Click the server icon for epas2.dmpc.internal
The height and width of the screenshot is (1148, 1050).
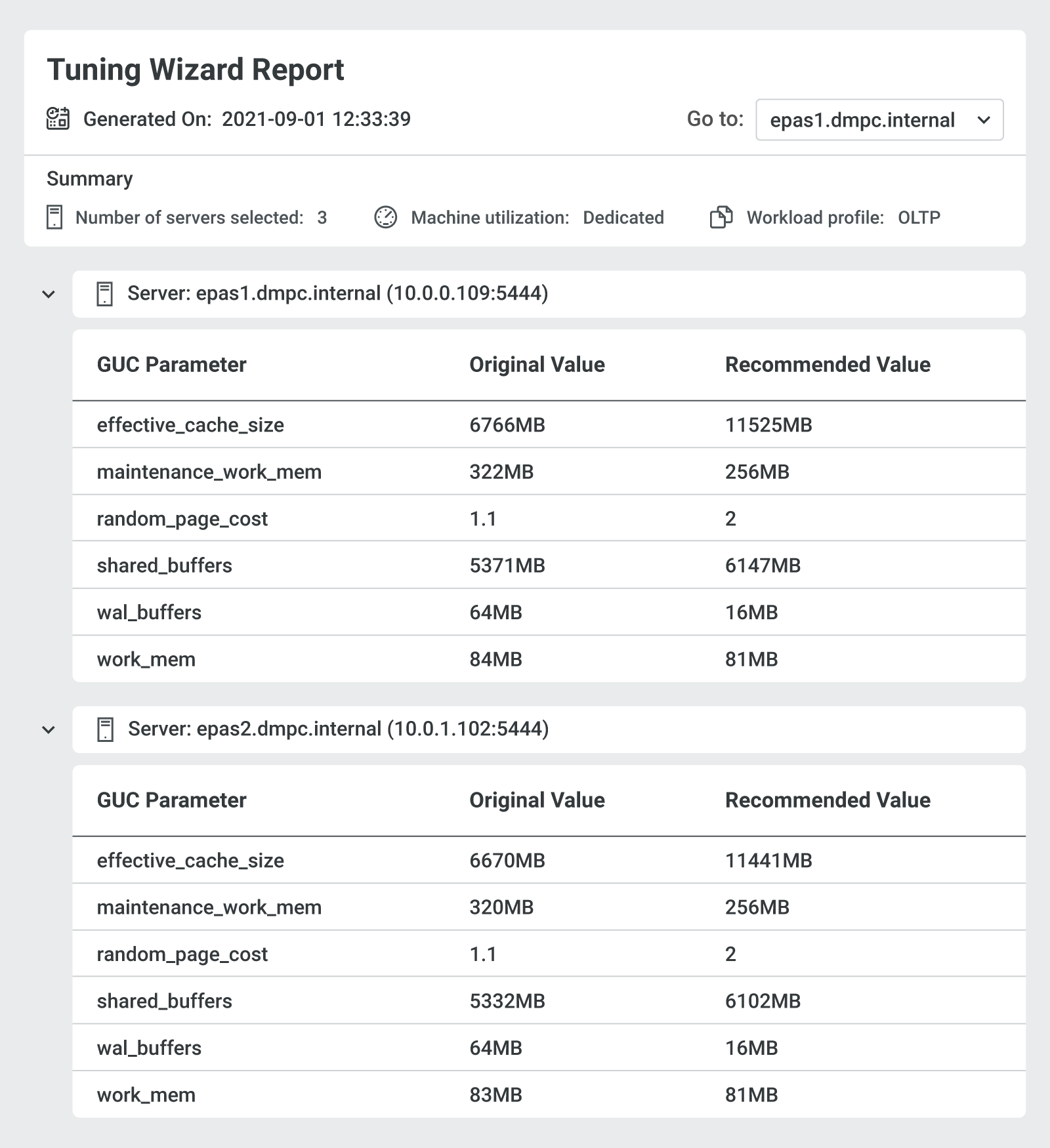(x=105, y=729)
